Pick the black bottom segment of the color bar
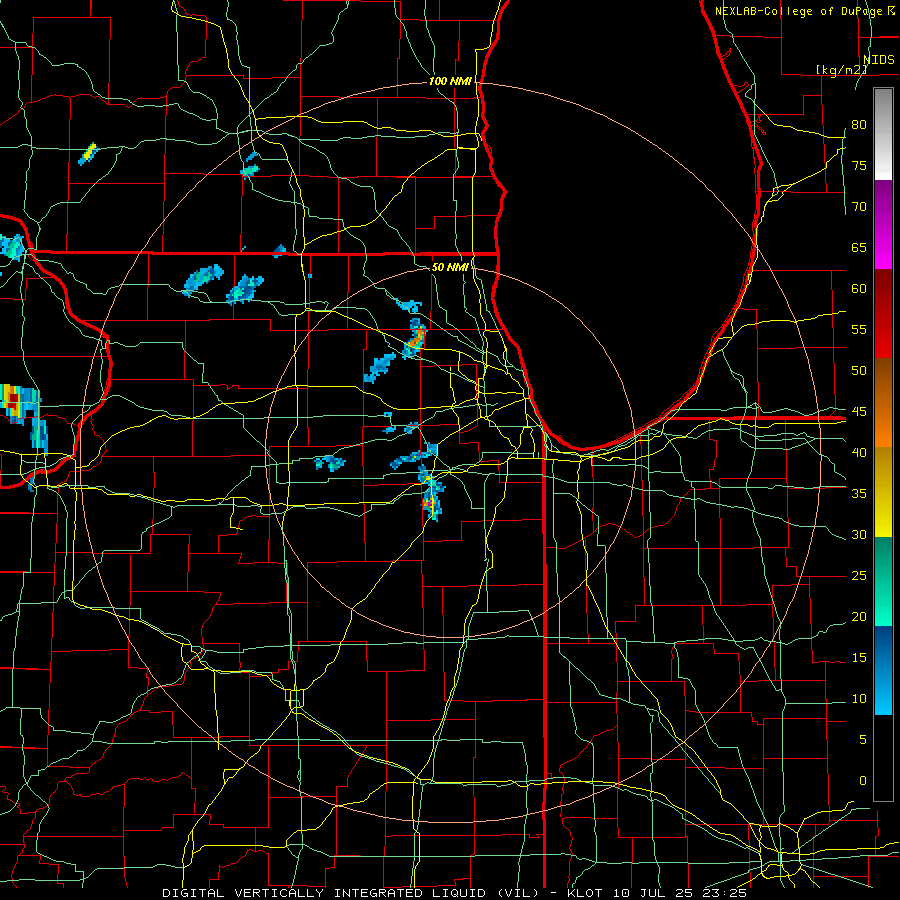The image size is (900, 900). point(883,758)
